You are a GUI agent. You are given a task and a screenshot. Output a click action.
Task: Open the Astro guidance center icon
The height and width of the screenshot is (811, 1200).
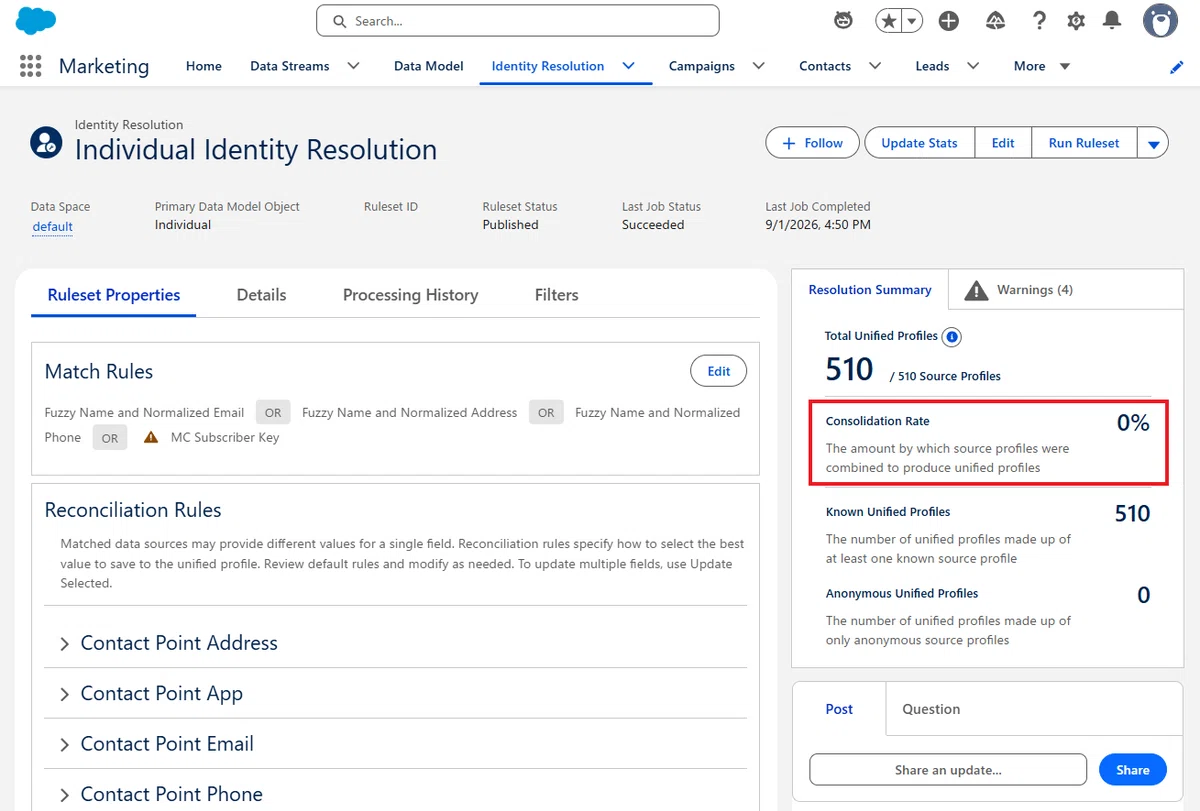click(843, 20)
